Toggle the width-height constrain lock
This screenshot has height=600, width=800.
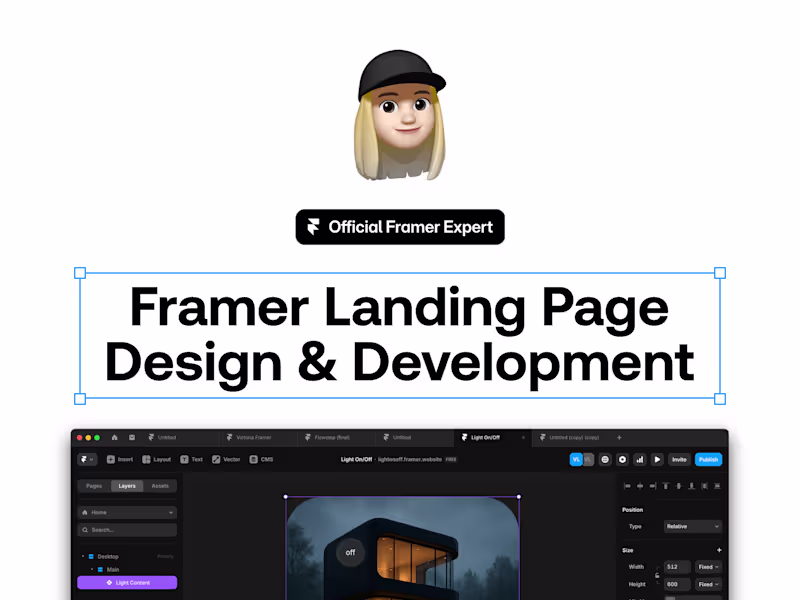659,574
